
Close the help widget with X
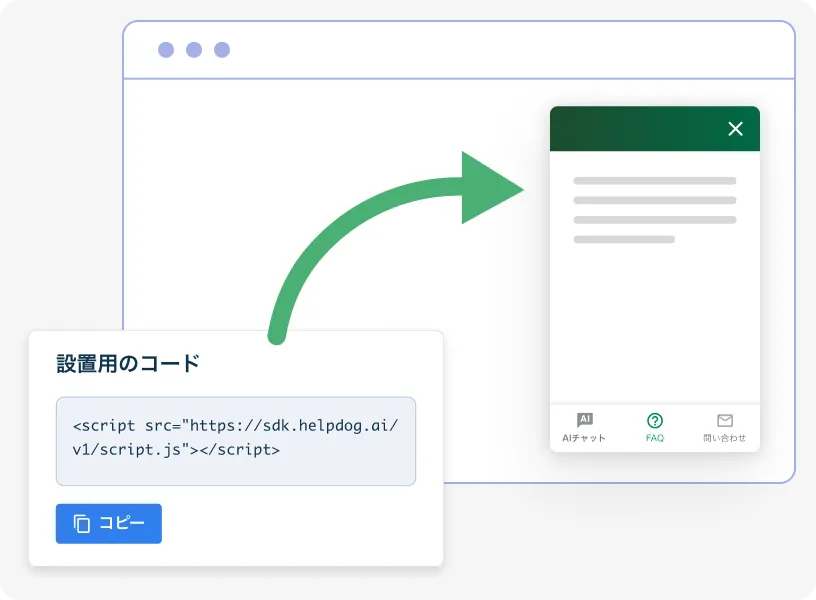[736, 129]
